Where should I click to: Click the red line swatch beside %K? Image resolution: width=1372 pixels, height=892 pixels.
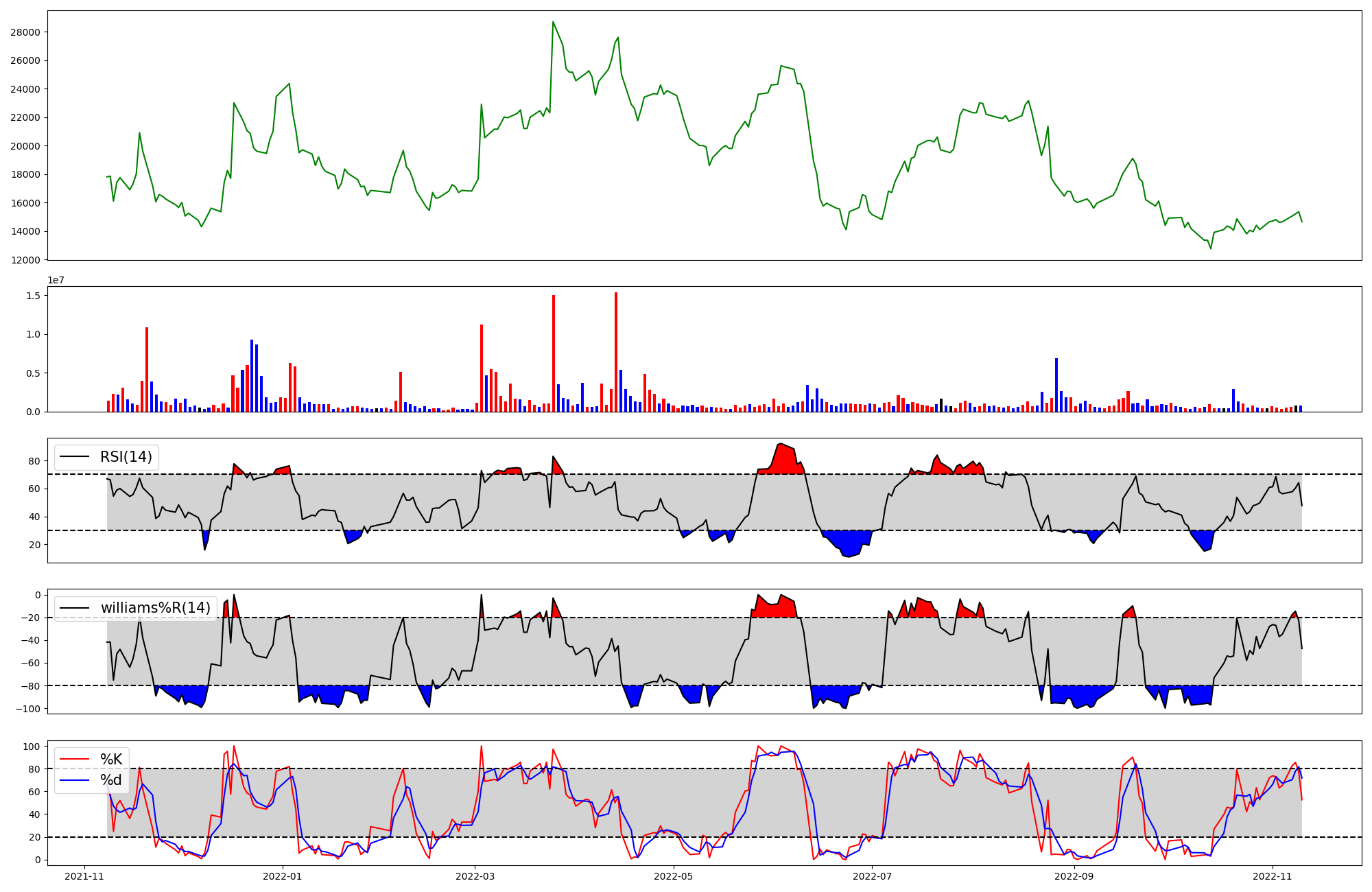point(75,759)
